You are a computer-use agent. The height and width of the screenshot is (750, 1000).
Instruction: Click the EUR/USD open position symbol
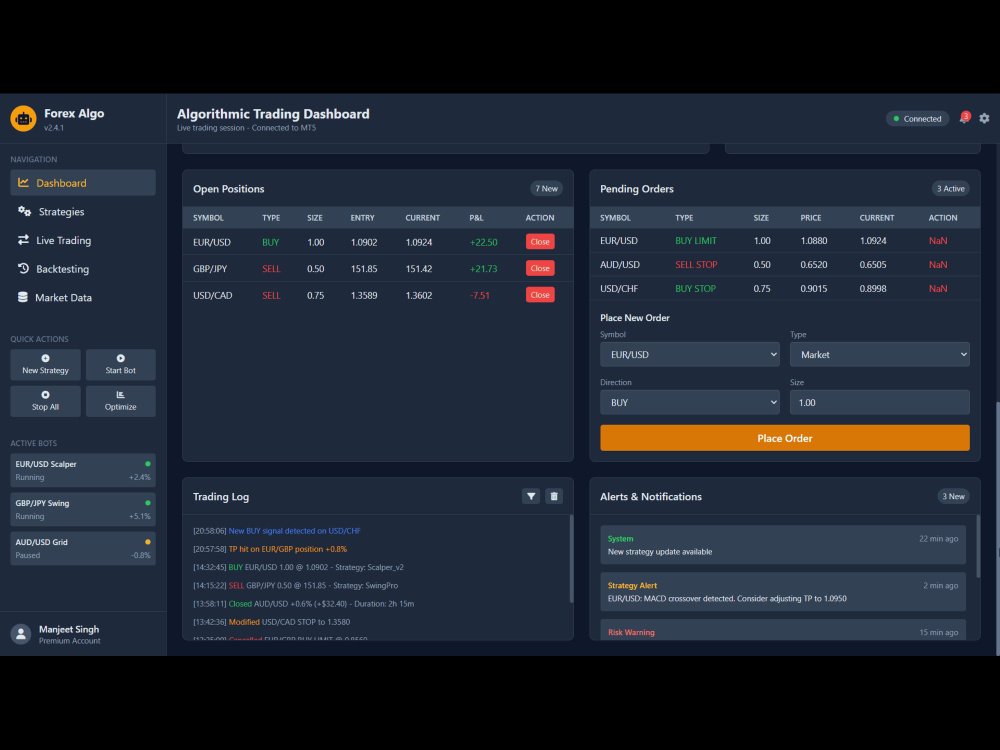pyautogui.click(x=212, y=242)
